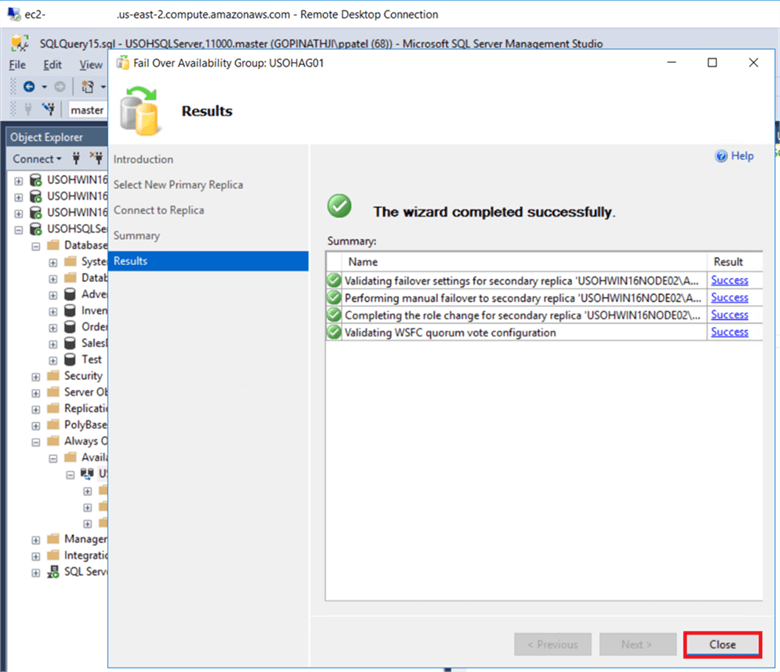
Task: Maximize the Fail Over Availability Group window
Action: 712,63
